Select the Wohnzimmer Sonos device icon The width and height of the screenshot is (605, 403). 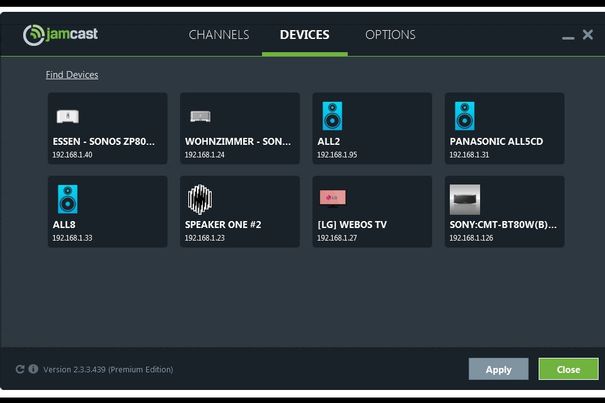(x=200, y=116)
